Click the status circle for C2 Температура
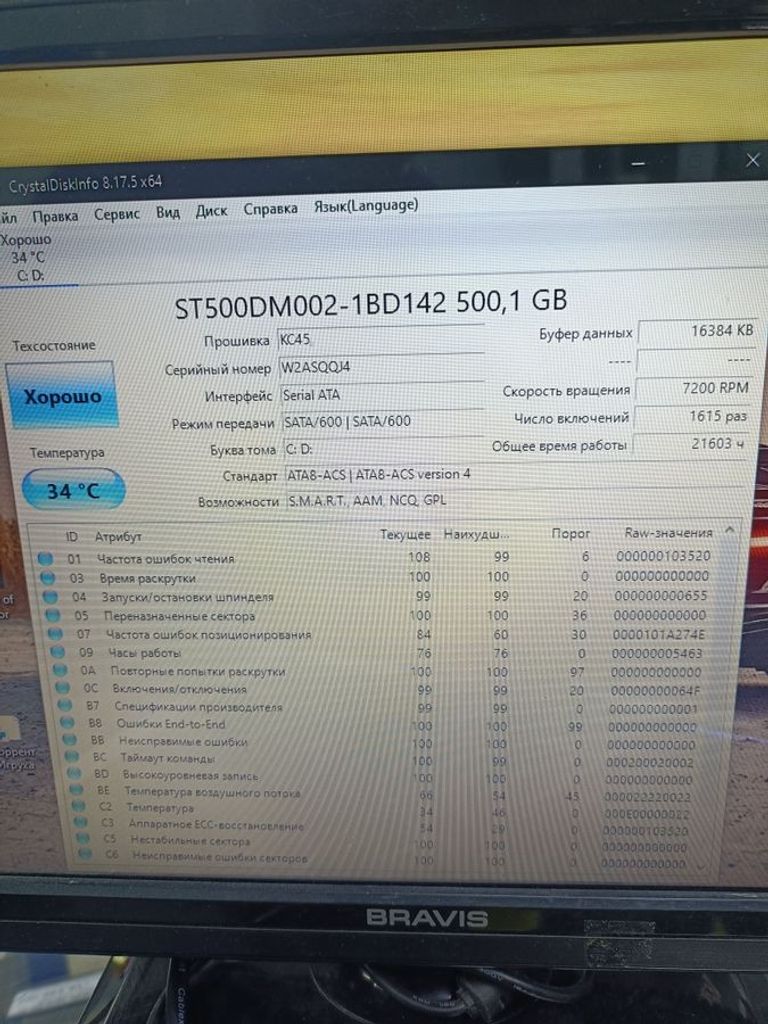The image size is (768, 1024). click(x=80, y=807)
